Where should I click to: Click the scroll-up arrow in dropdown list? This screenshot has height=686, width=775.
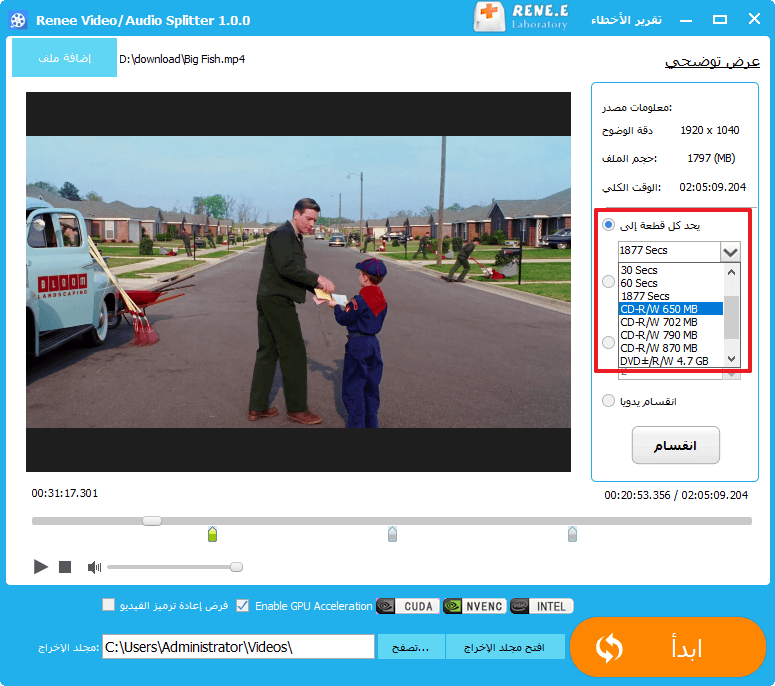coord(732,272)
